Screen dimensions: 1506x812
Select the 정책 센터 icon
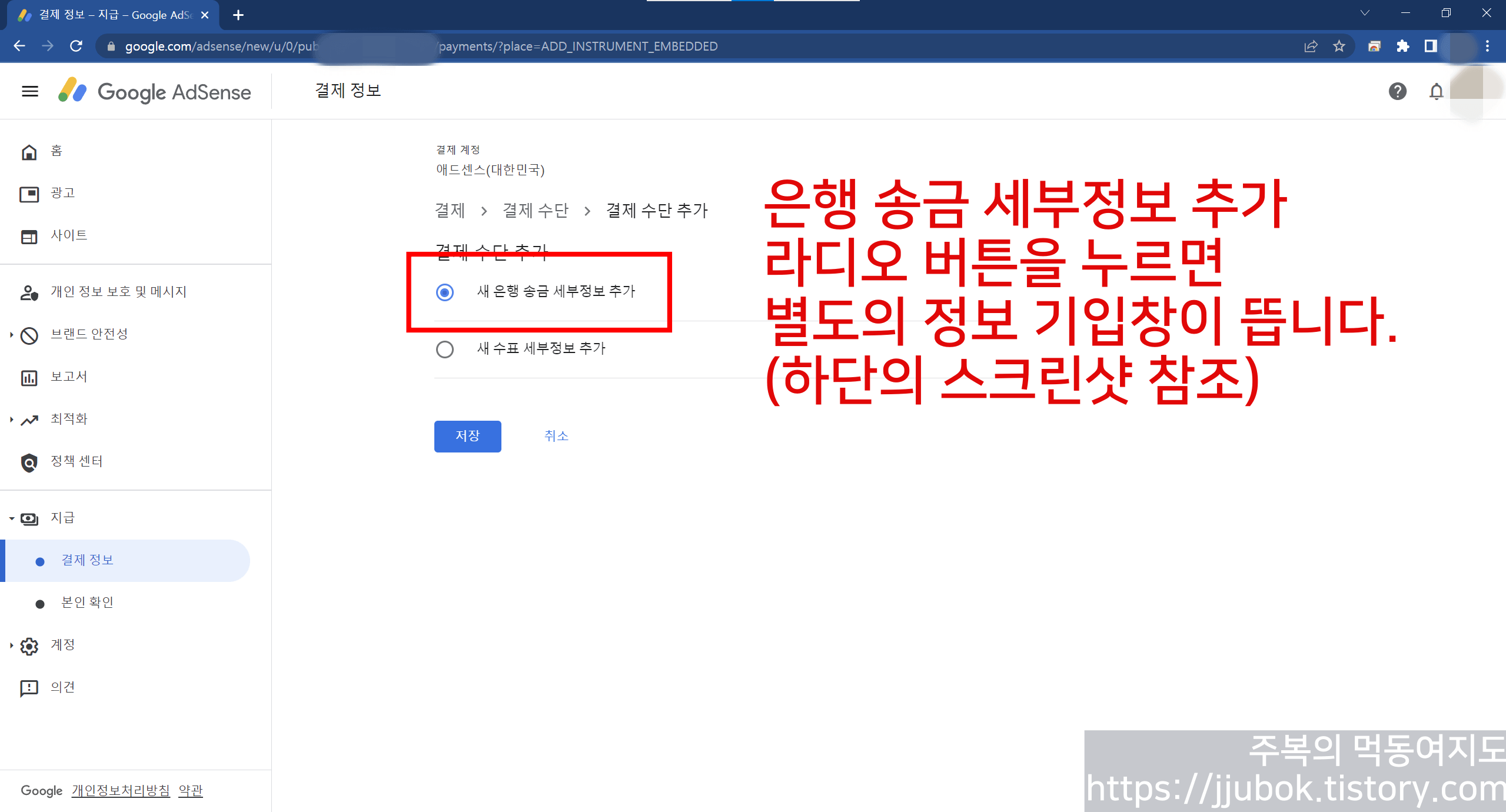point(29,462)
